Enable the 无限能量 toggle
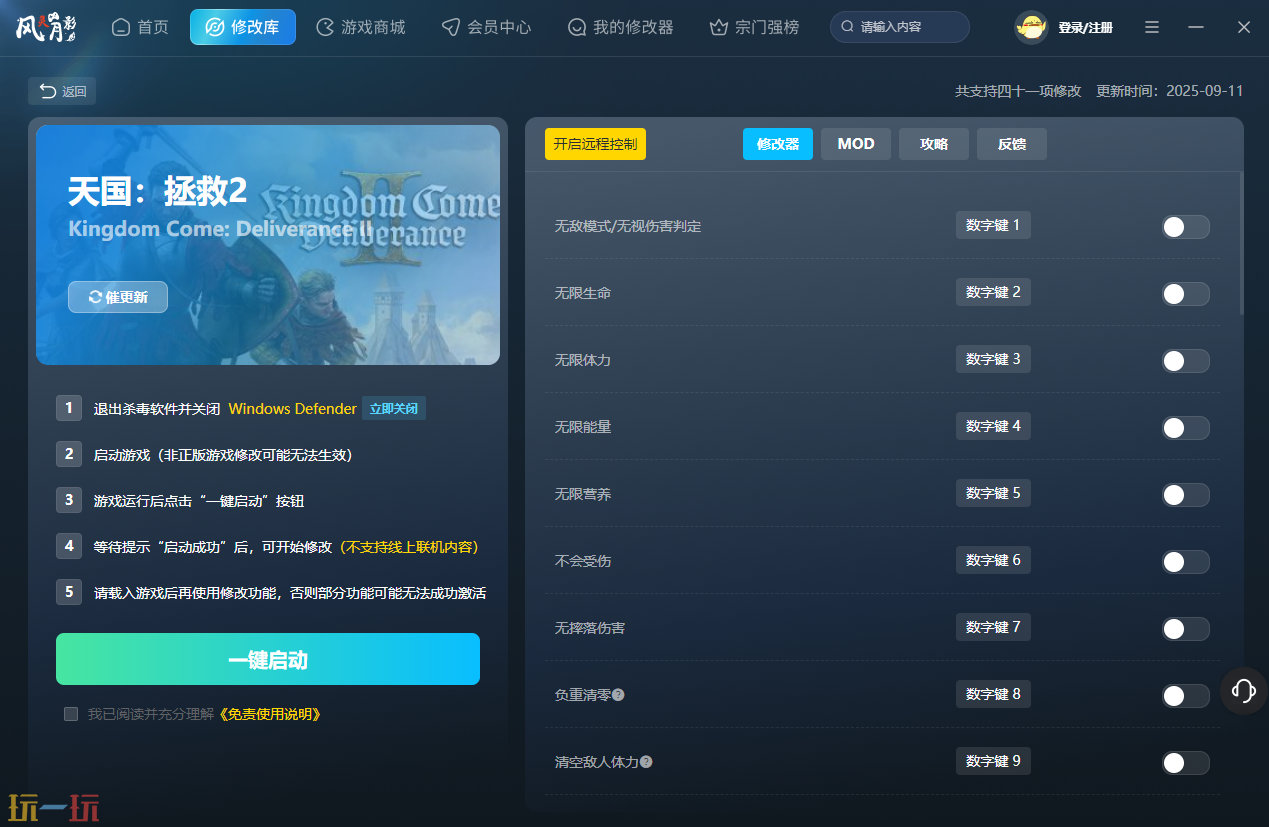The image size is (1269, 827). pos(1185,428)
